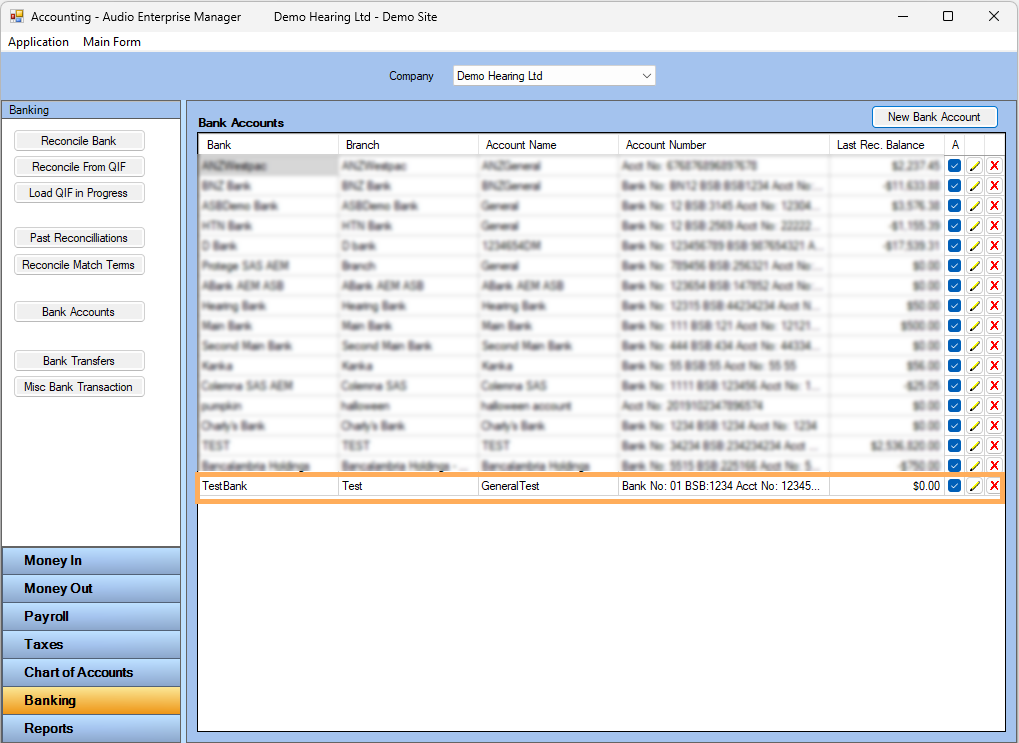
Task: Open the Application menu
Action: [x=38, y=42]
